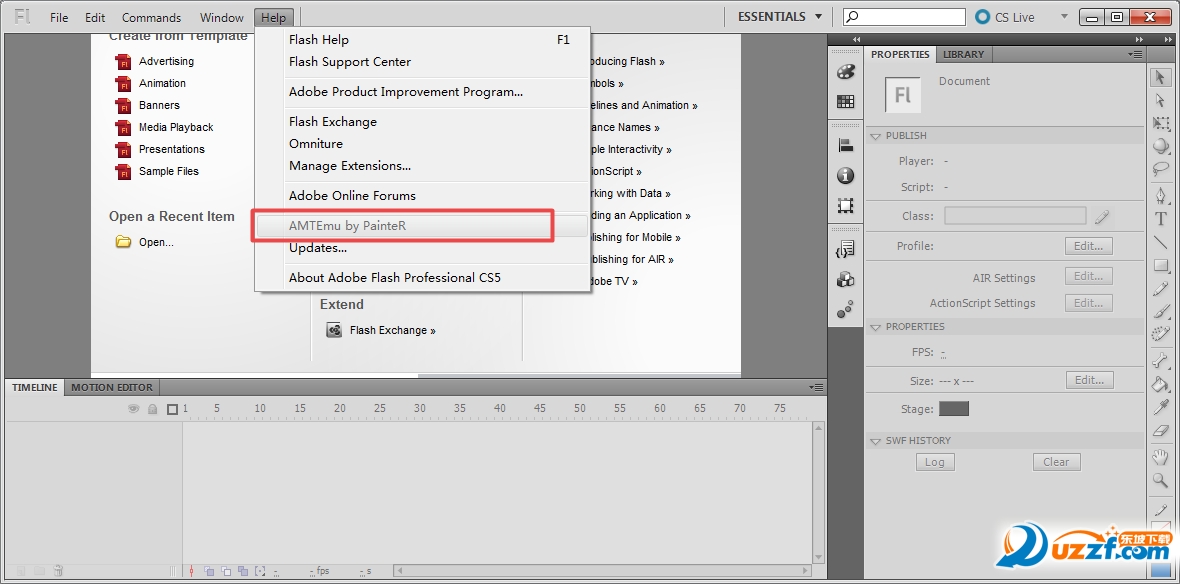
Task: Click the Log button in SWF History
Action: click(x=935, y=462)
